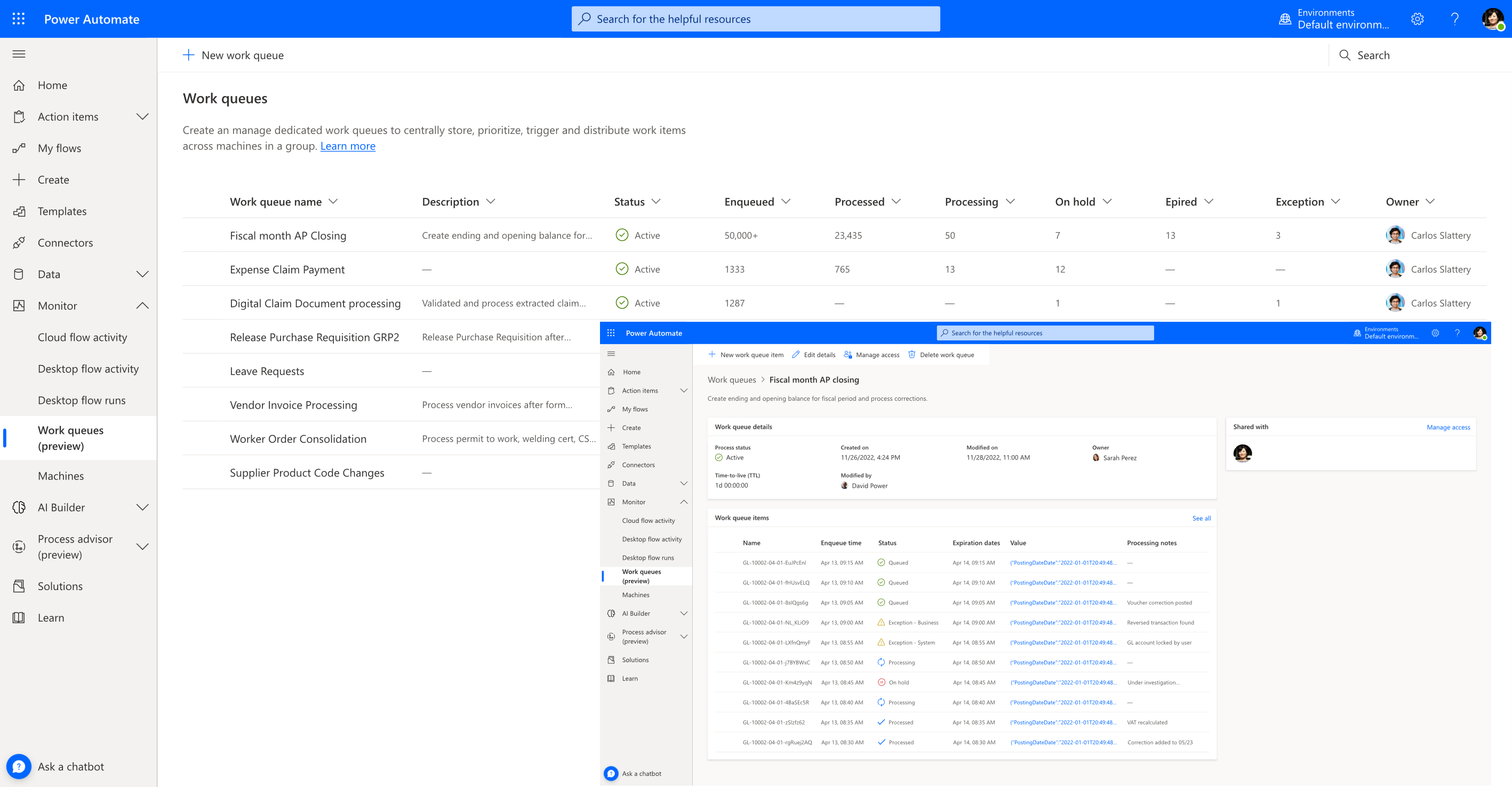Viewport: 1512px width, 787px height.
Task: Select Machines in the sidebar
Action: click(61, 476)
